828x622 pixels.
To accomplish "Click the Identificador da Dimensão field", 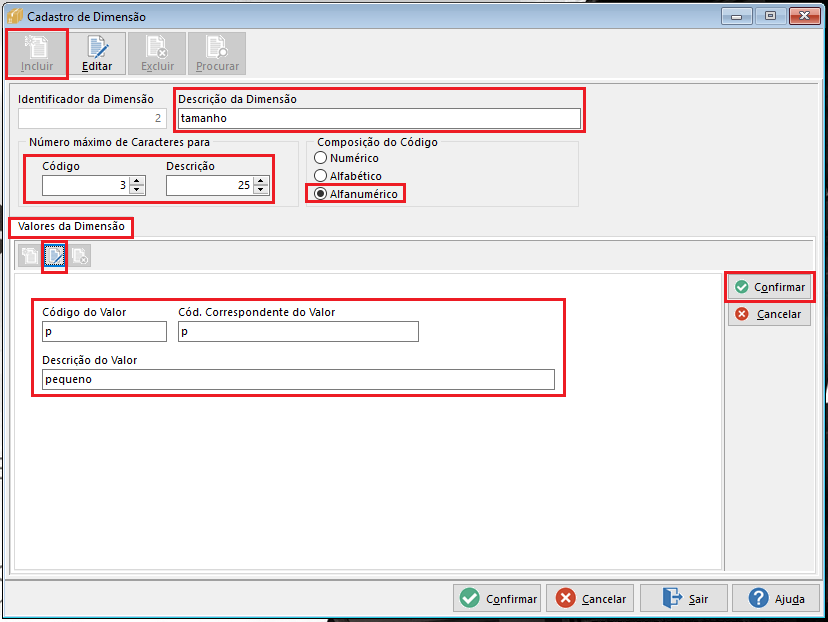I will [x=92, y=118].
